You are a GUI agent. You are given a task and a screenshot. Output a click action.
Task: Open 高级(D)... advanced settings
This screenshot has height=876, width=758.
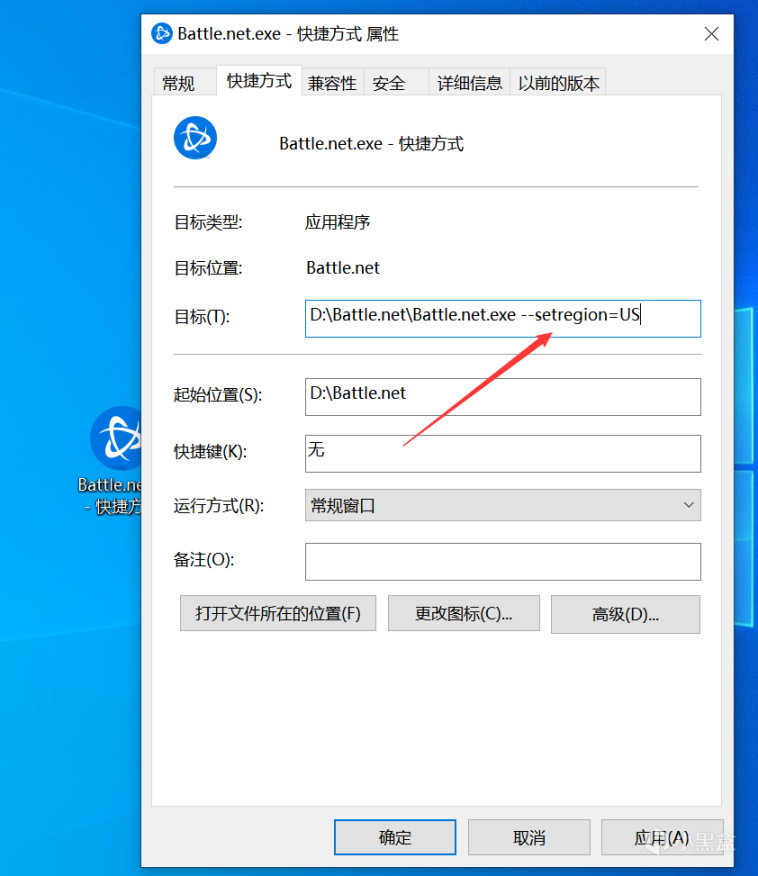point(626,614)
